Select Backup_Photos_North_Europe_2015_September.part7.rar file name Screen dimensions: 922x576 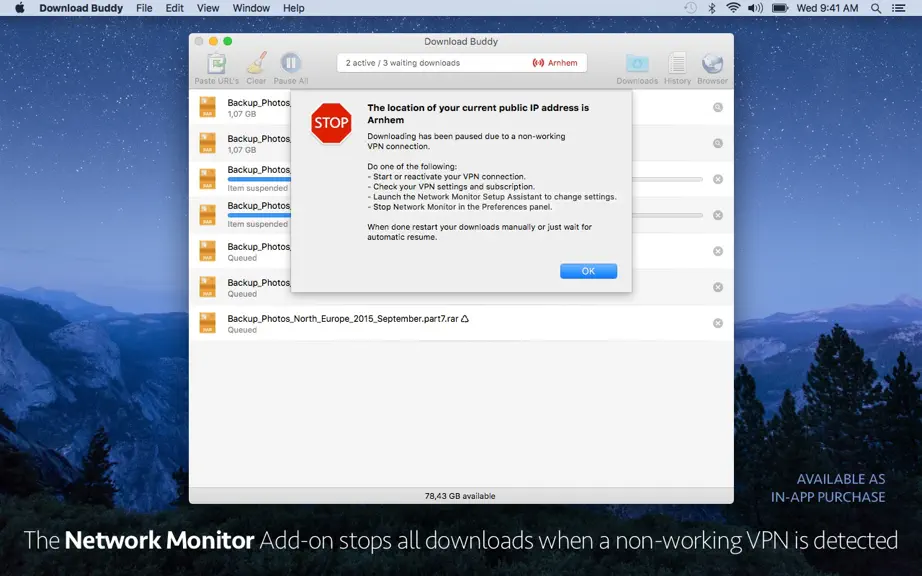point(343,319)
